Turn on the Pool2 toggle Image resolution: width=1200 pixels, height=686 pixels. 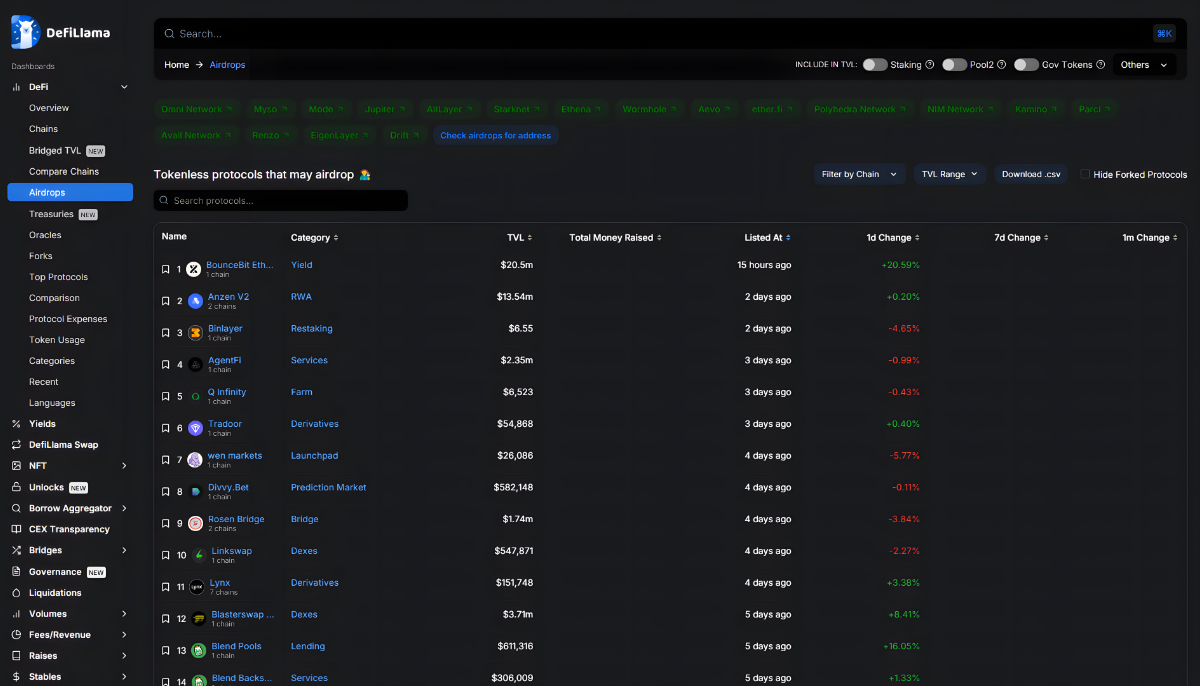954,64
